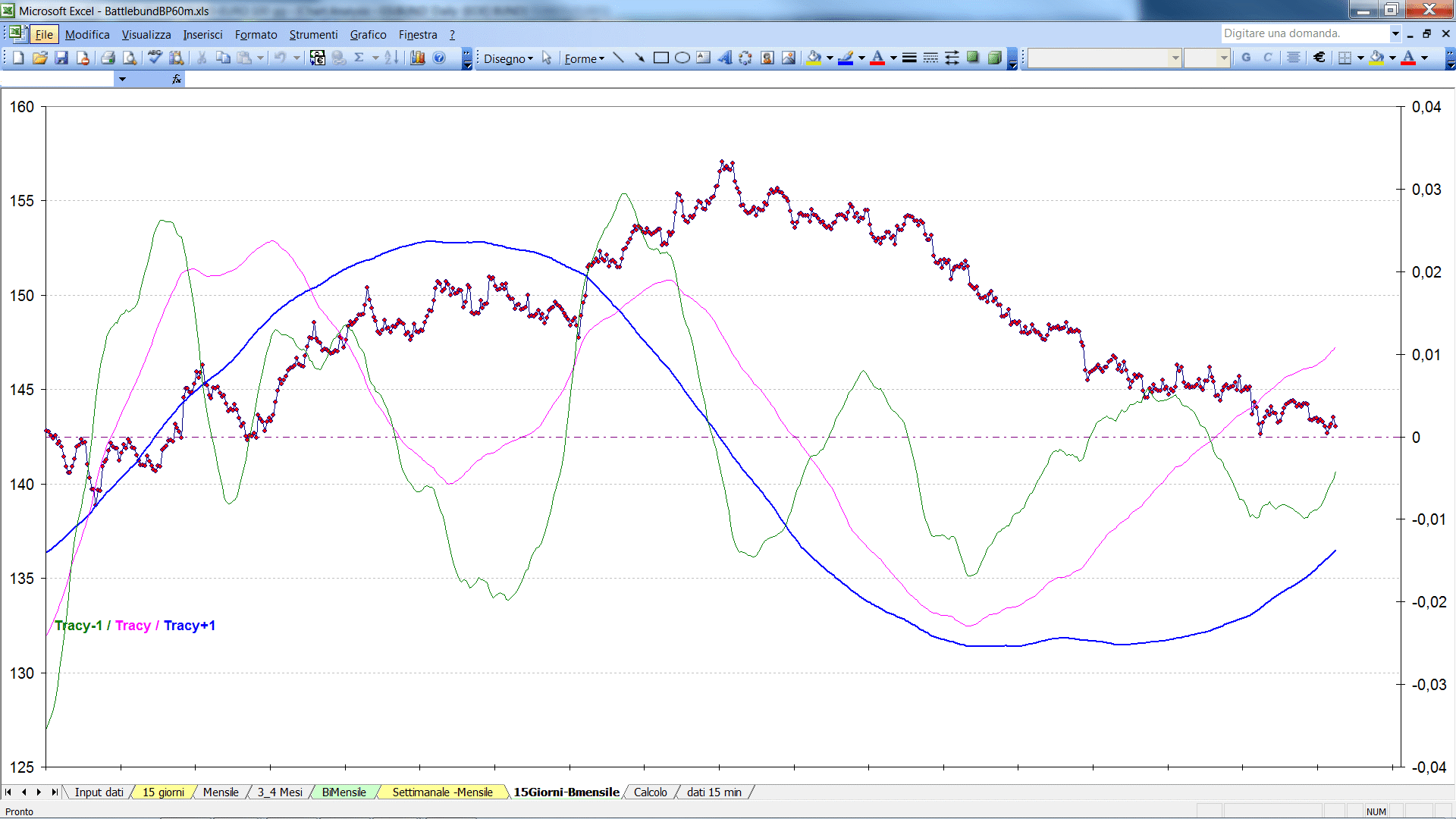Open the Visualizza menu
Viewport: 1456px width, 819px height.
pyautogui.click(x=146, y=34)
